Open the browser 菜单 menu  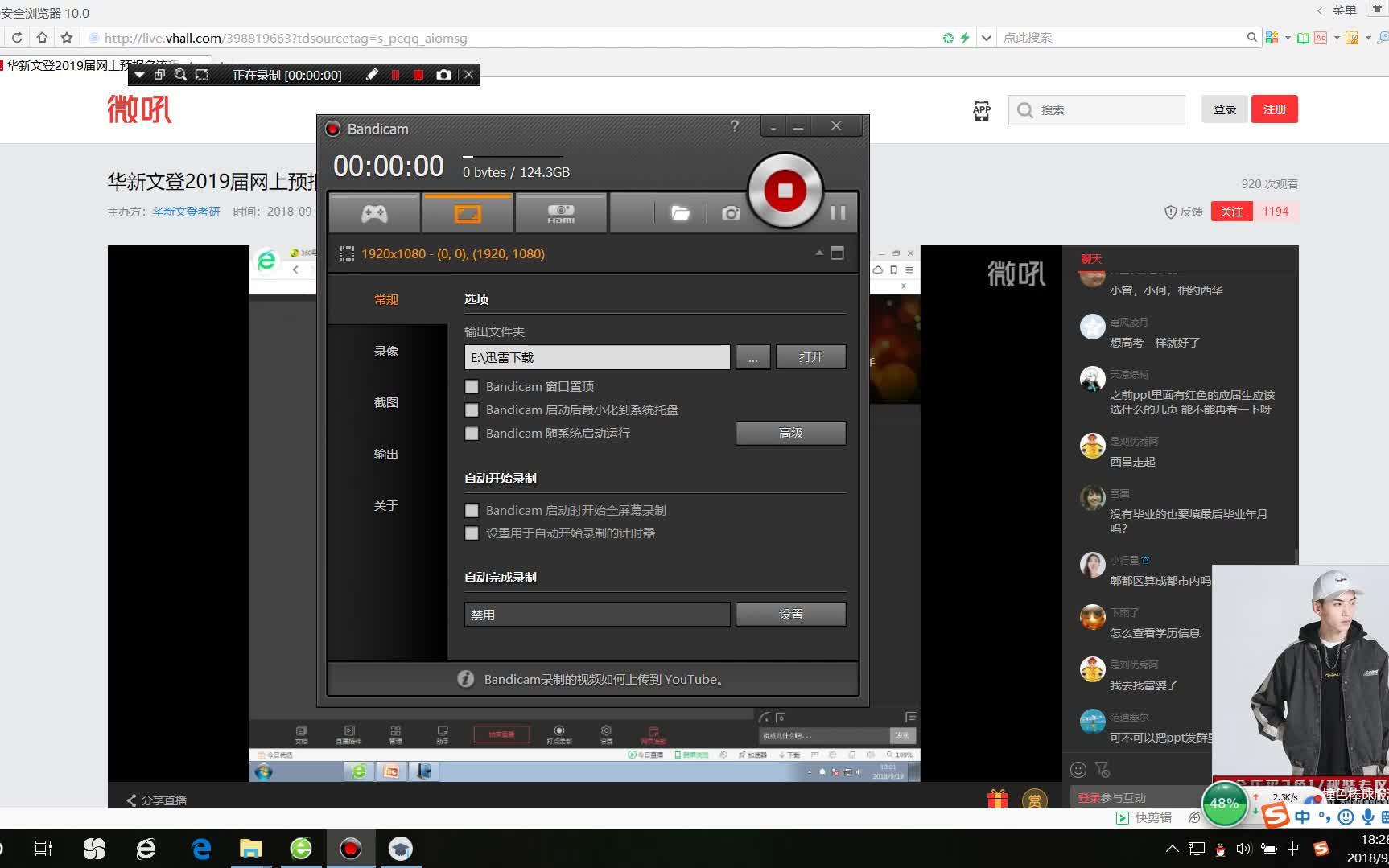click(1344, 10)
